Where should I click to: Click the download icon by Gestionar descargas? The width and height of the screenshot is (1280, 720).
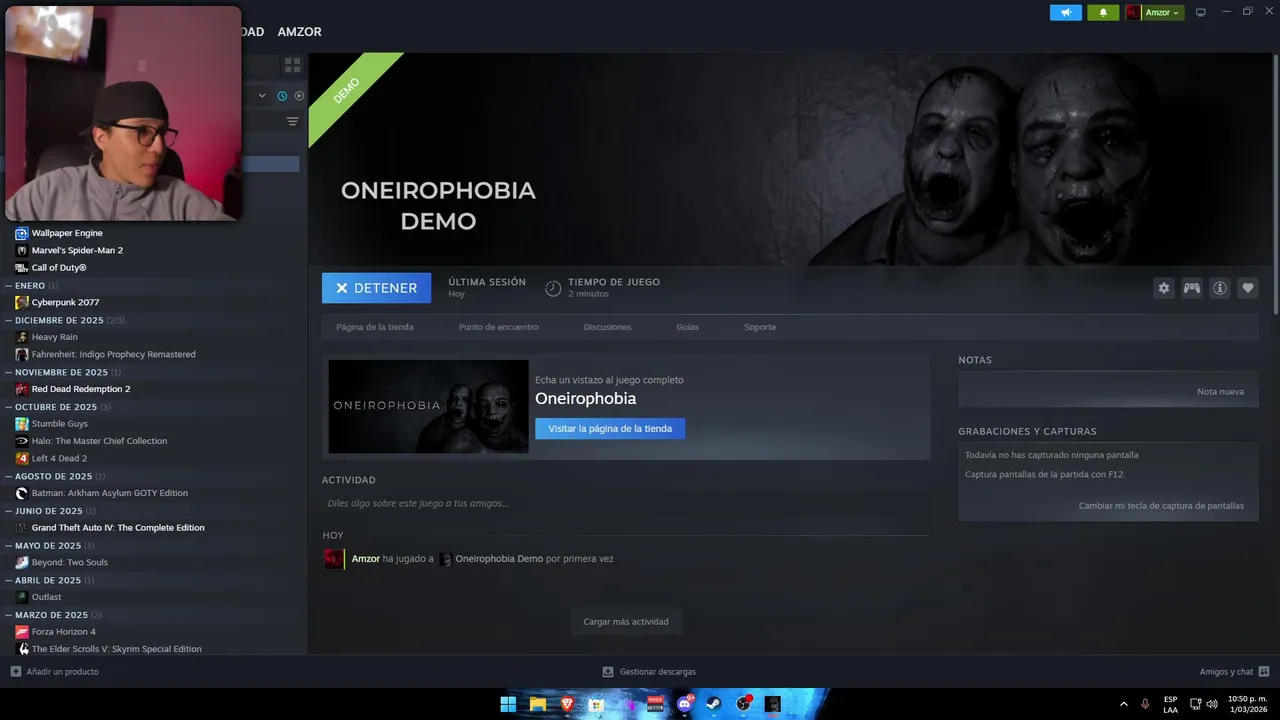608,671
